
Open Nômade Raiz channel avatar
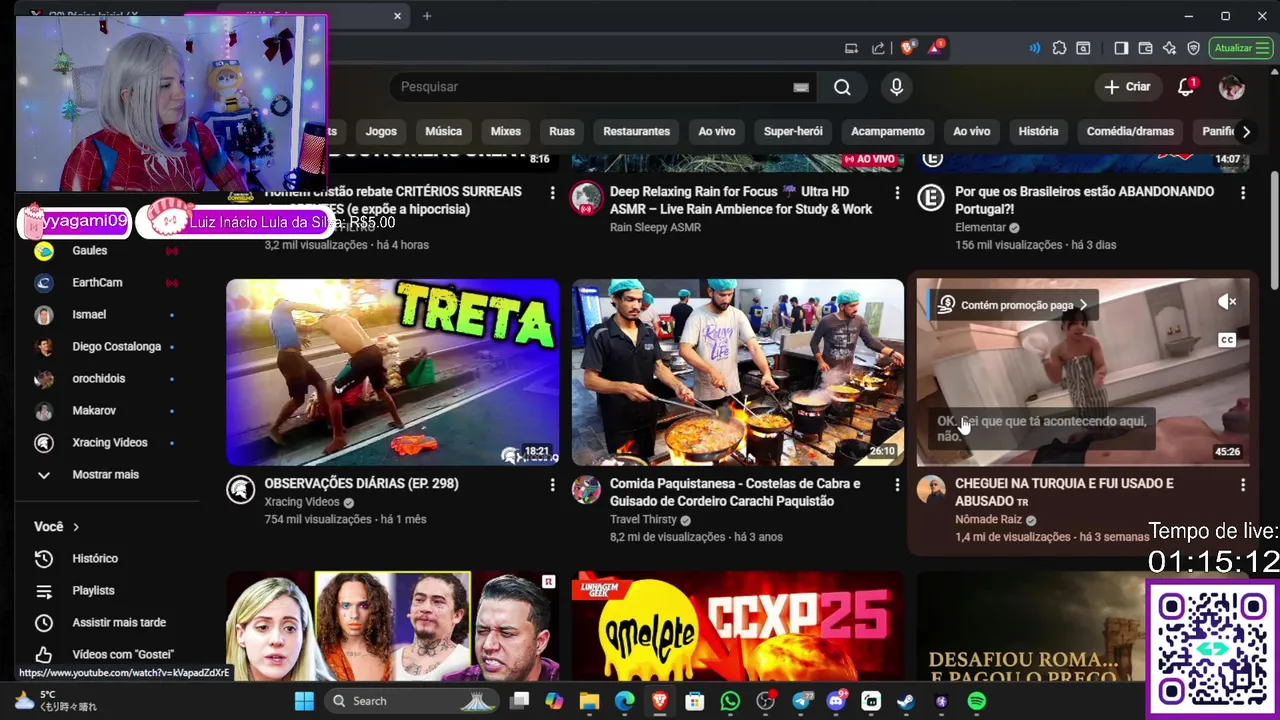coord(931,490)
